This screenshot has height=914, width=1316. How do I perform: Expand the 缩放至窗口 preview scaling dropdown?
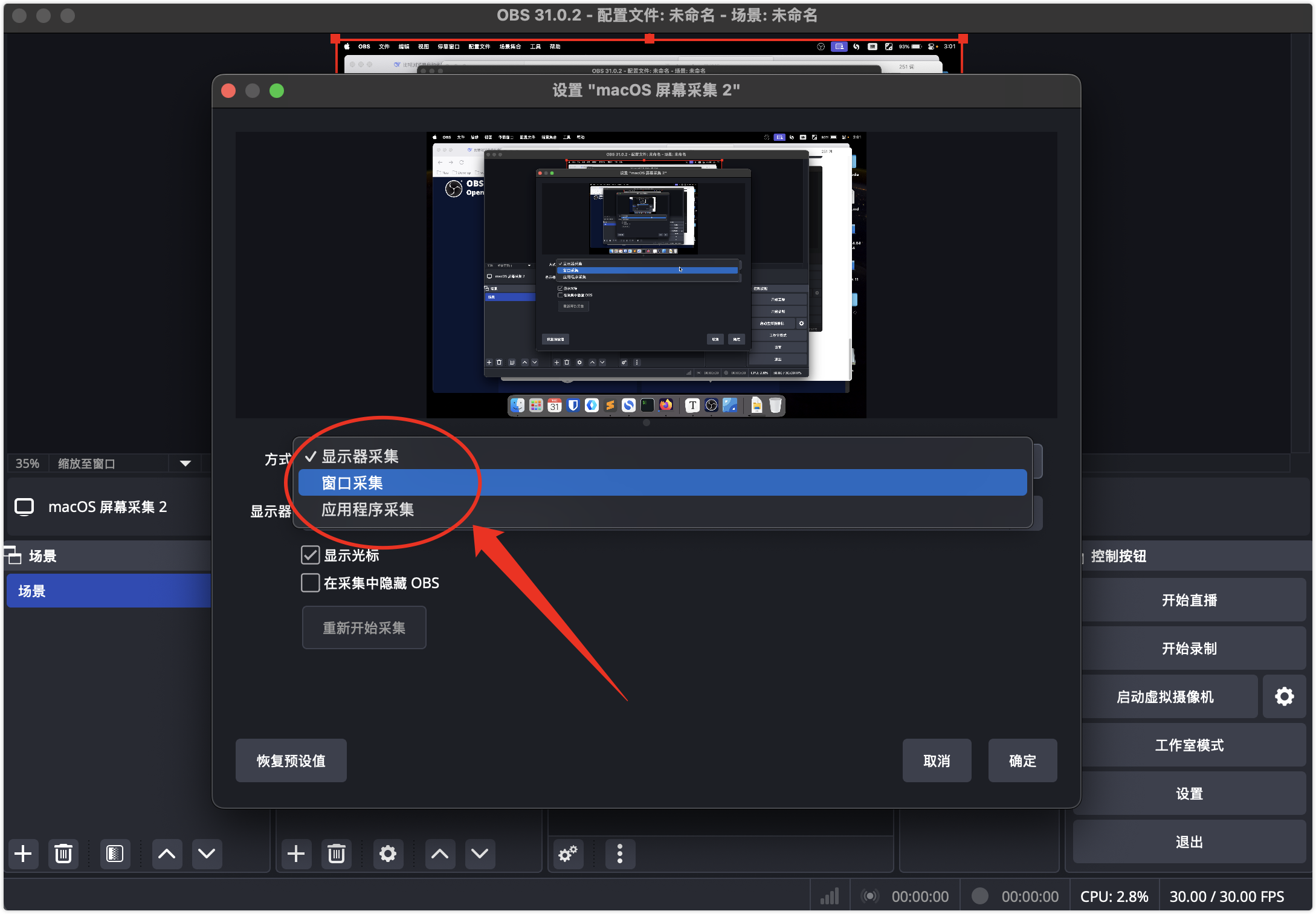tap(185, 464)
